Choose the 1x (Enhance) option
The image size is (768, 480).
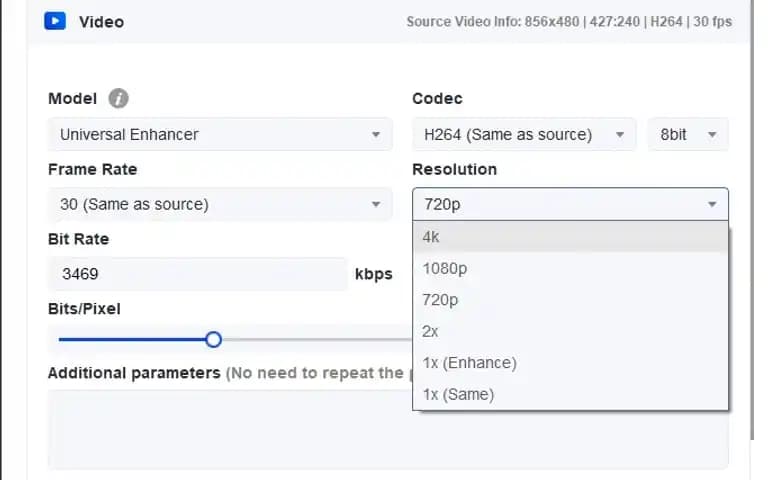pyautogui.click(x=570, y=363)
